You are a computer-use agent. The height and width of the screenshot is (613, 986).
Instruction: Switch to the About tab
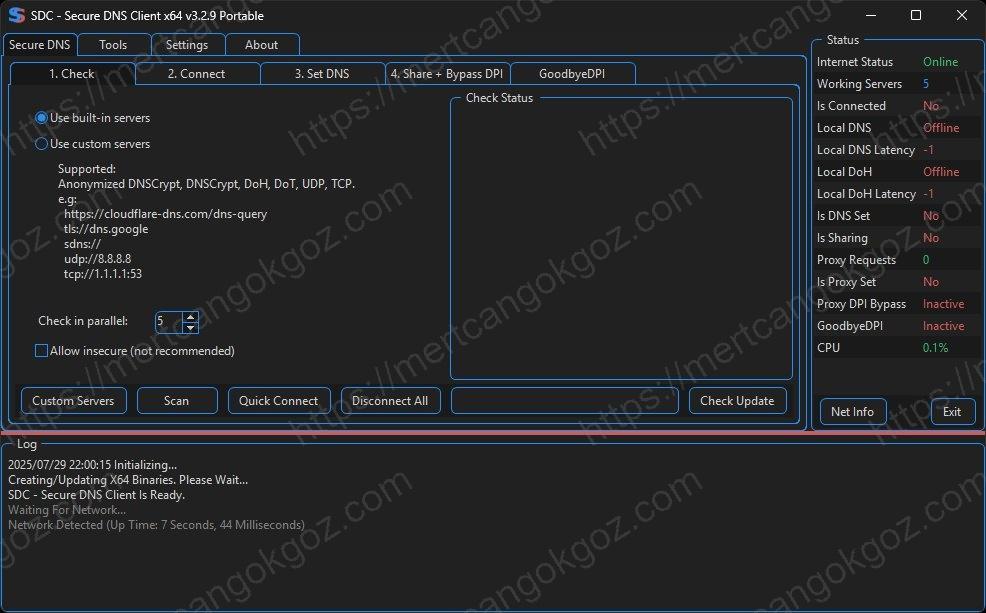(262, 44)
